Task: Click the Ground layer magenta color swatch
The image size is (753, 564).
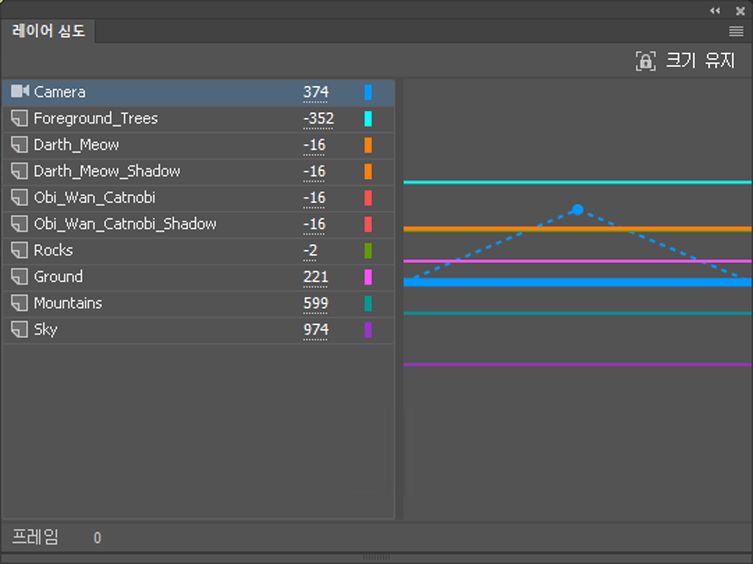Action: [368, 277]
